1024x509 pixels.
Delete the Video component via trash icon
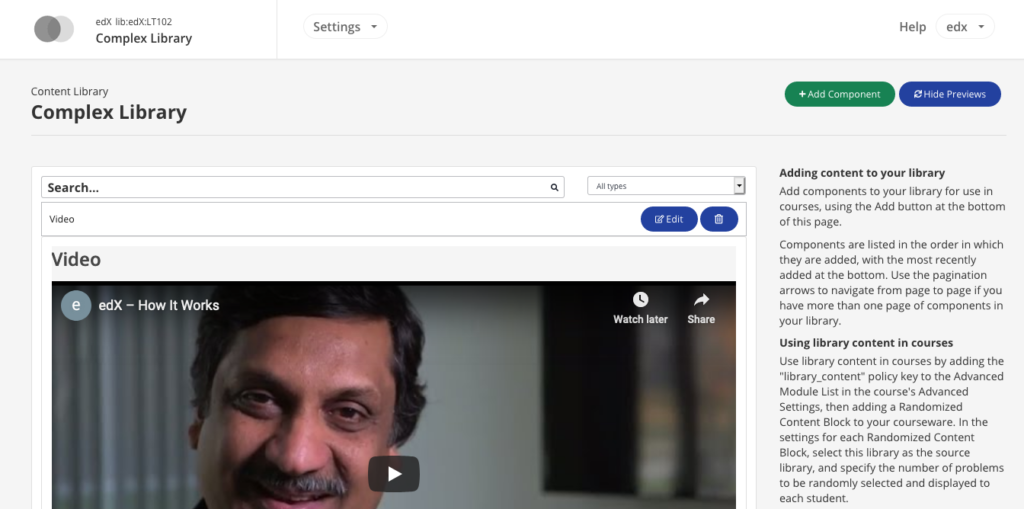pyautogui.click(x=719, y=219)
